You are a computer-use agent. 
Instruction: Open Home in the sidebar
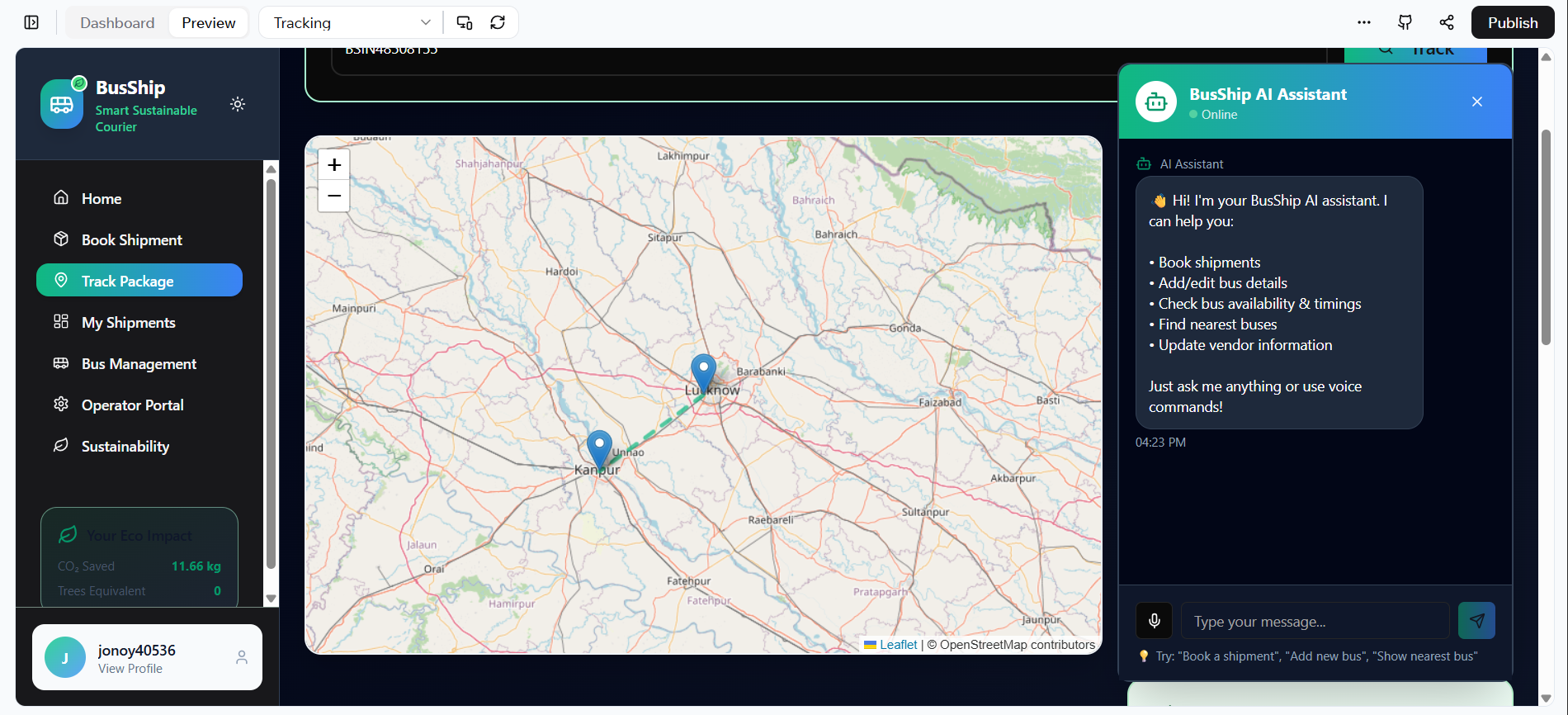139,198
